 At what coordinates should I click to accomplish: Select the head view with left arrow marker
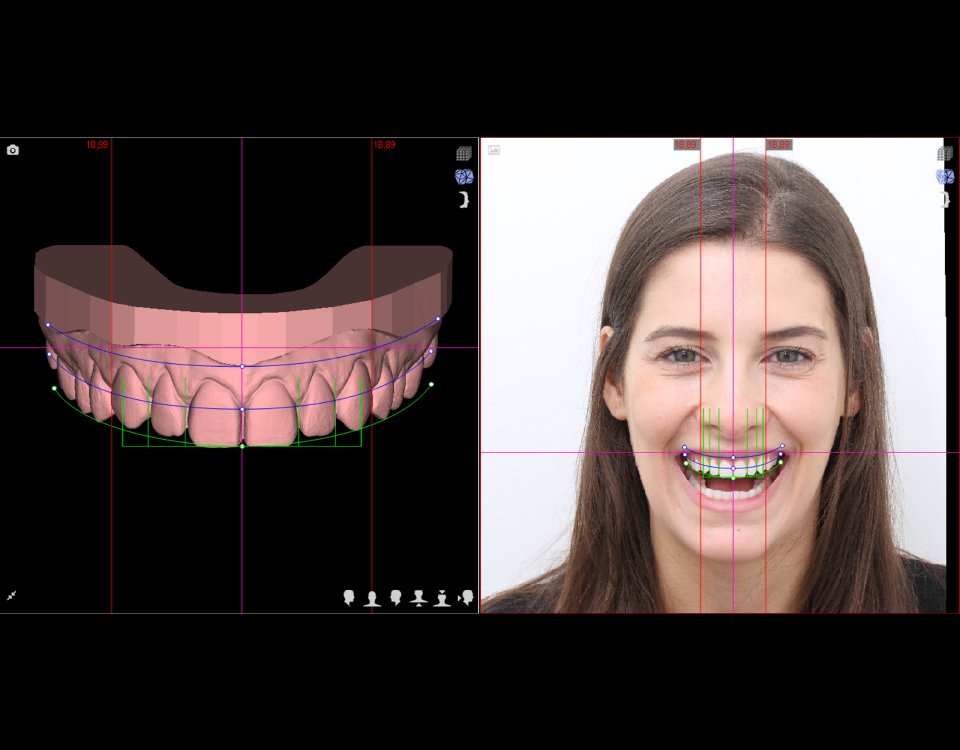[x=466, y=598]
